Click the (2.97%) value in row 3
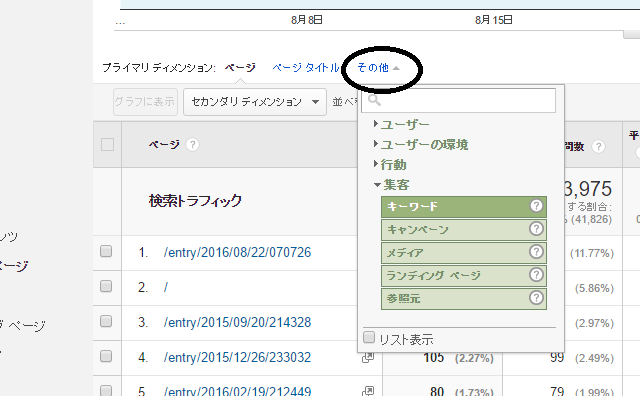This screenshot has width=640, height=396. (594, 324)
